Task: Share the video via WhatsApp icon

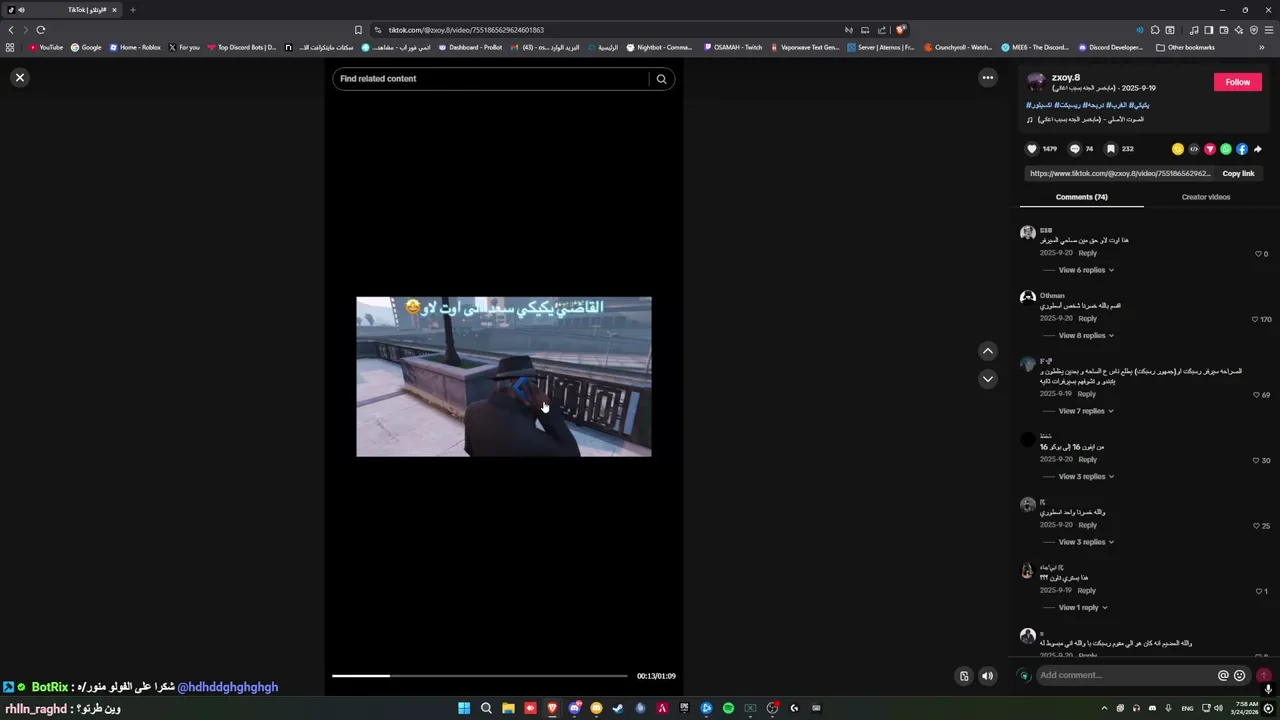Action: coord(1226,149)
